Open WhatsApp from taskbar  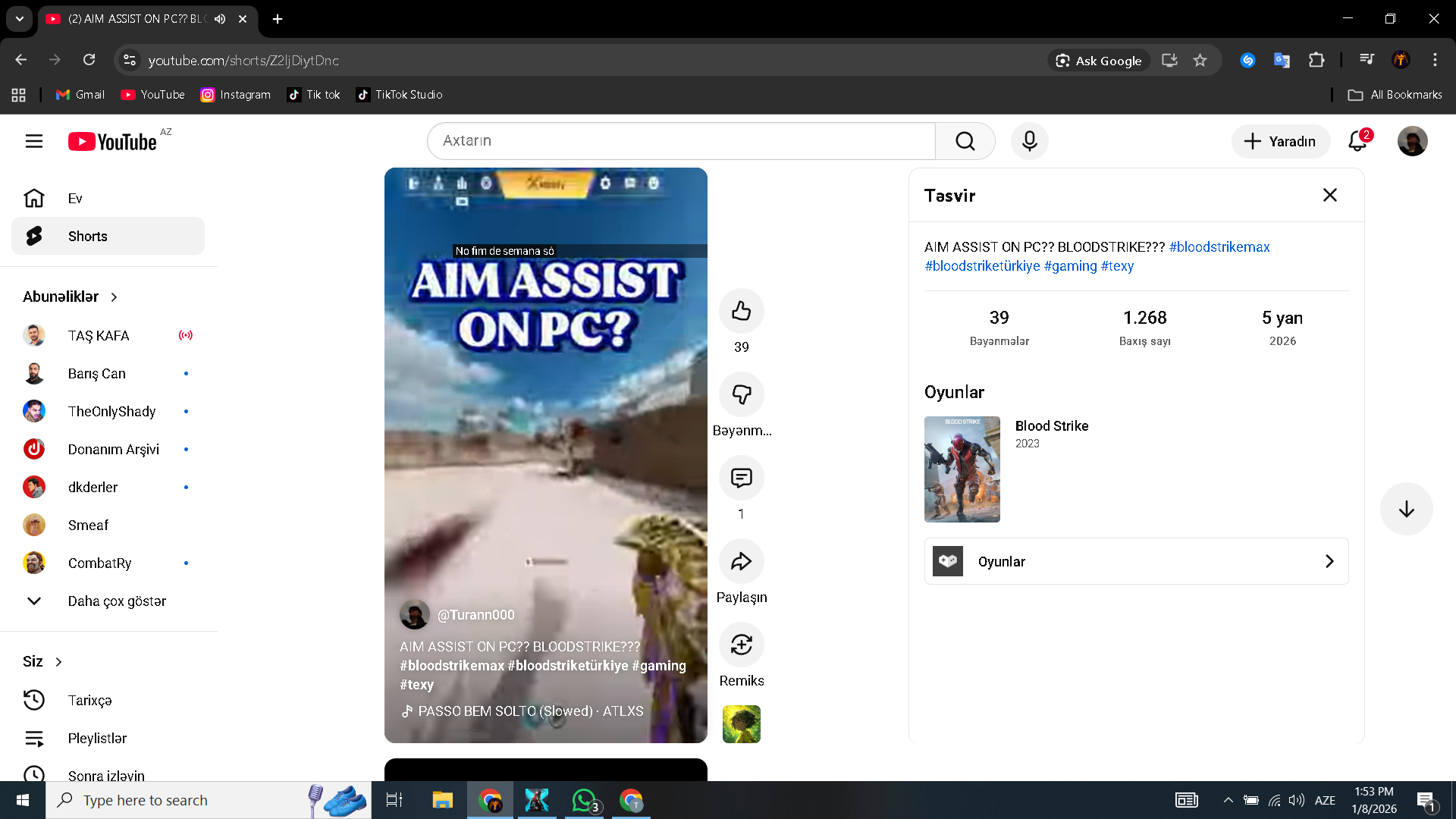pos(584,800)
